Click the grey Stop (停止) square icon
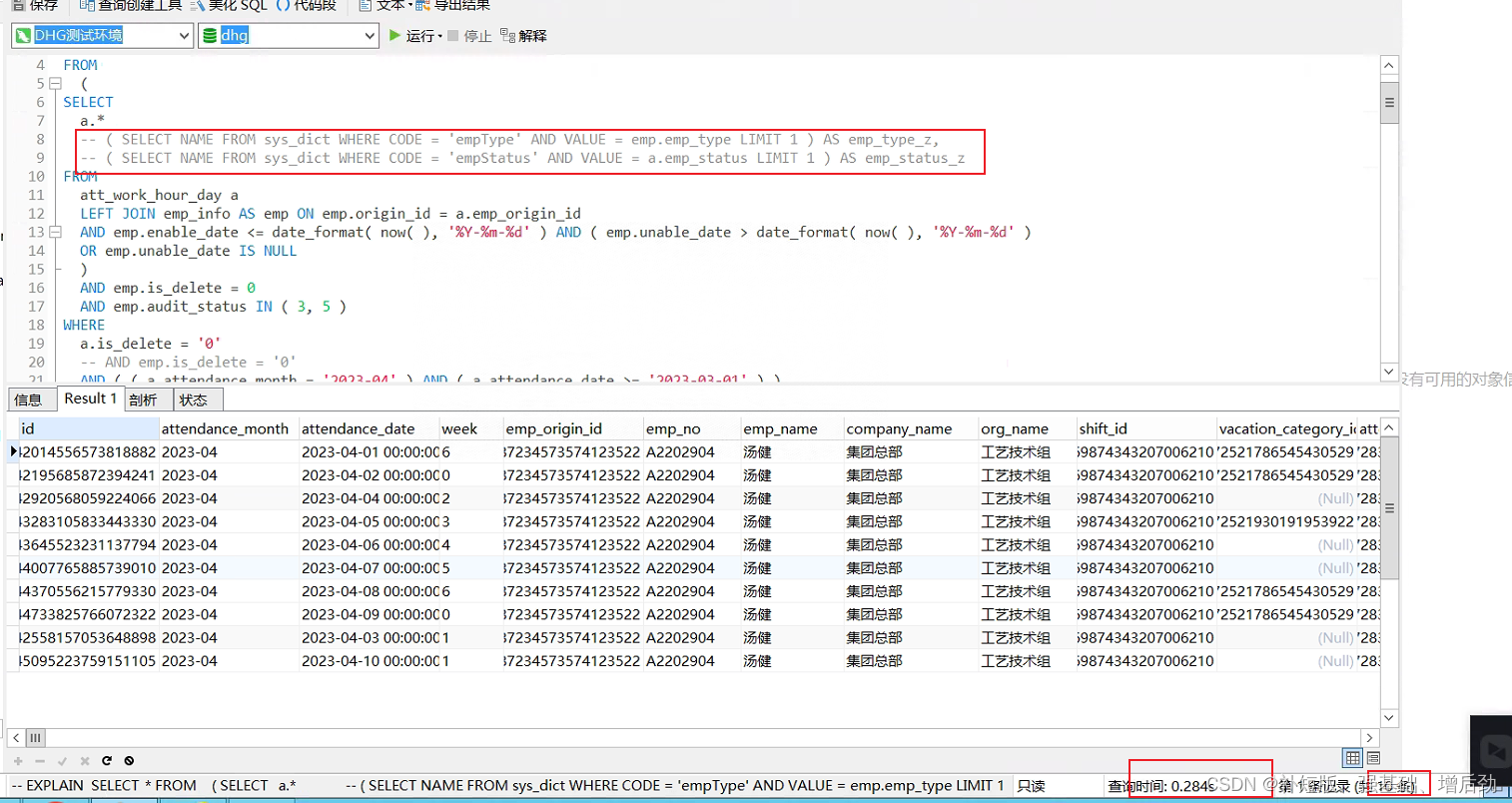The width and height of the screenshot is (1512, 803). [453, 36]
